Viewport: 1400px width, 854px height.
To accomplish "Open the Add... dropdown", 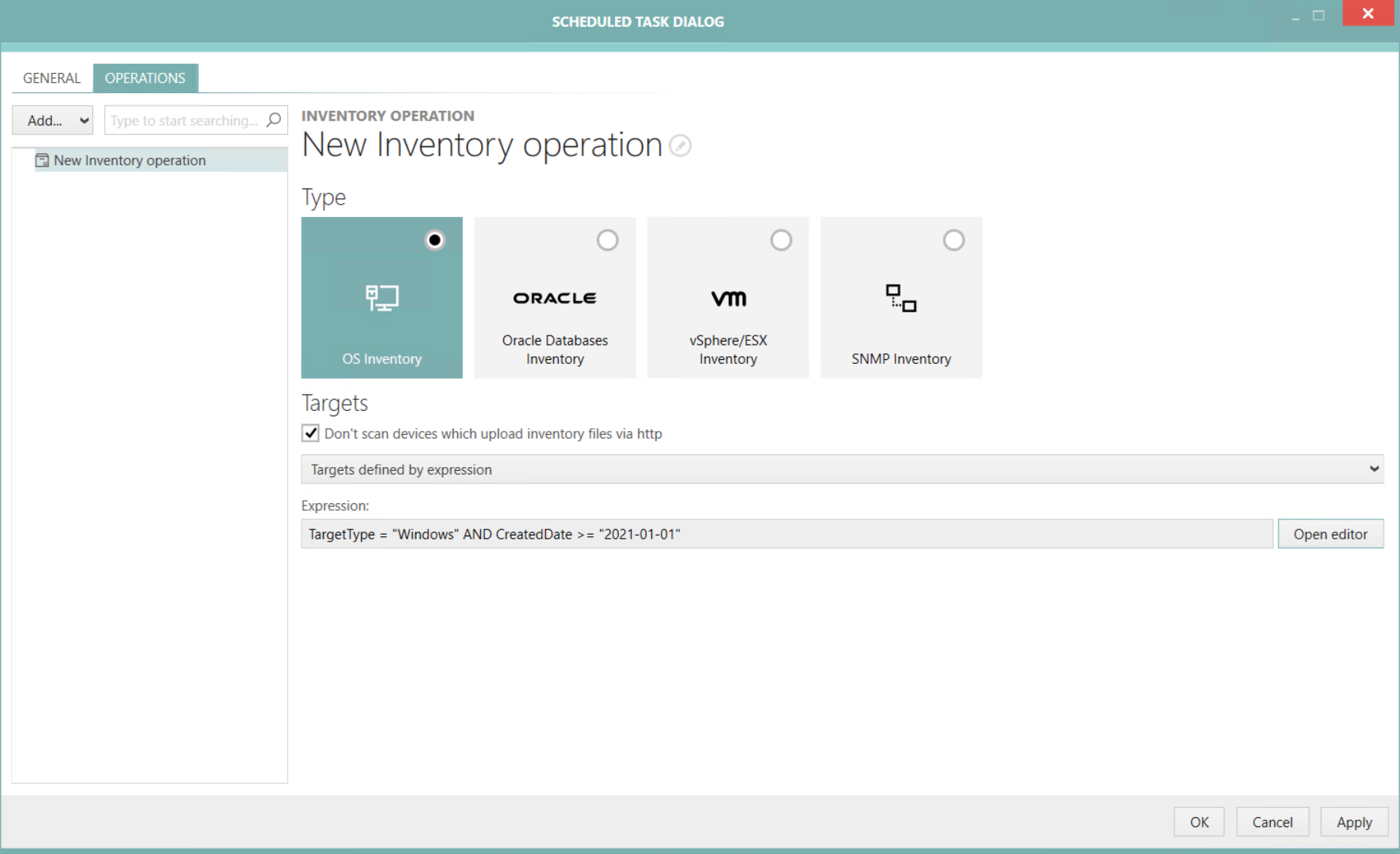I will (x=52, y=120).
